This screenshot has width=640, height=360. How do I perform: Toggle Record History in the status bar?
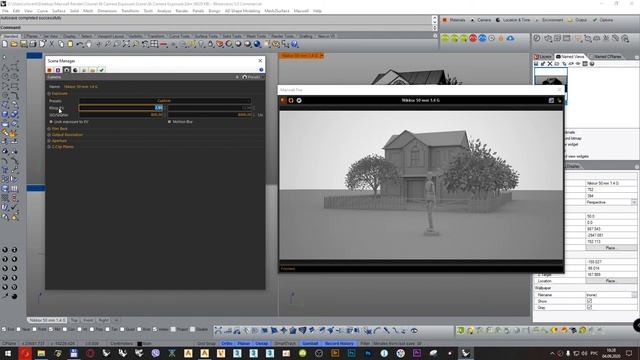[339, 343]
